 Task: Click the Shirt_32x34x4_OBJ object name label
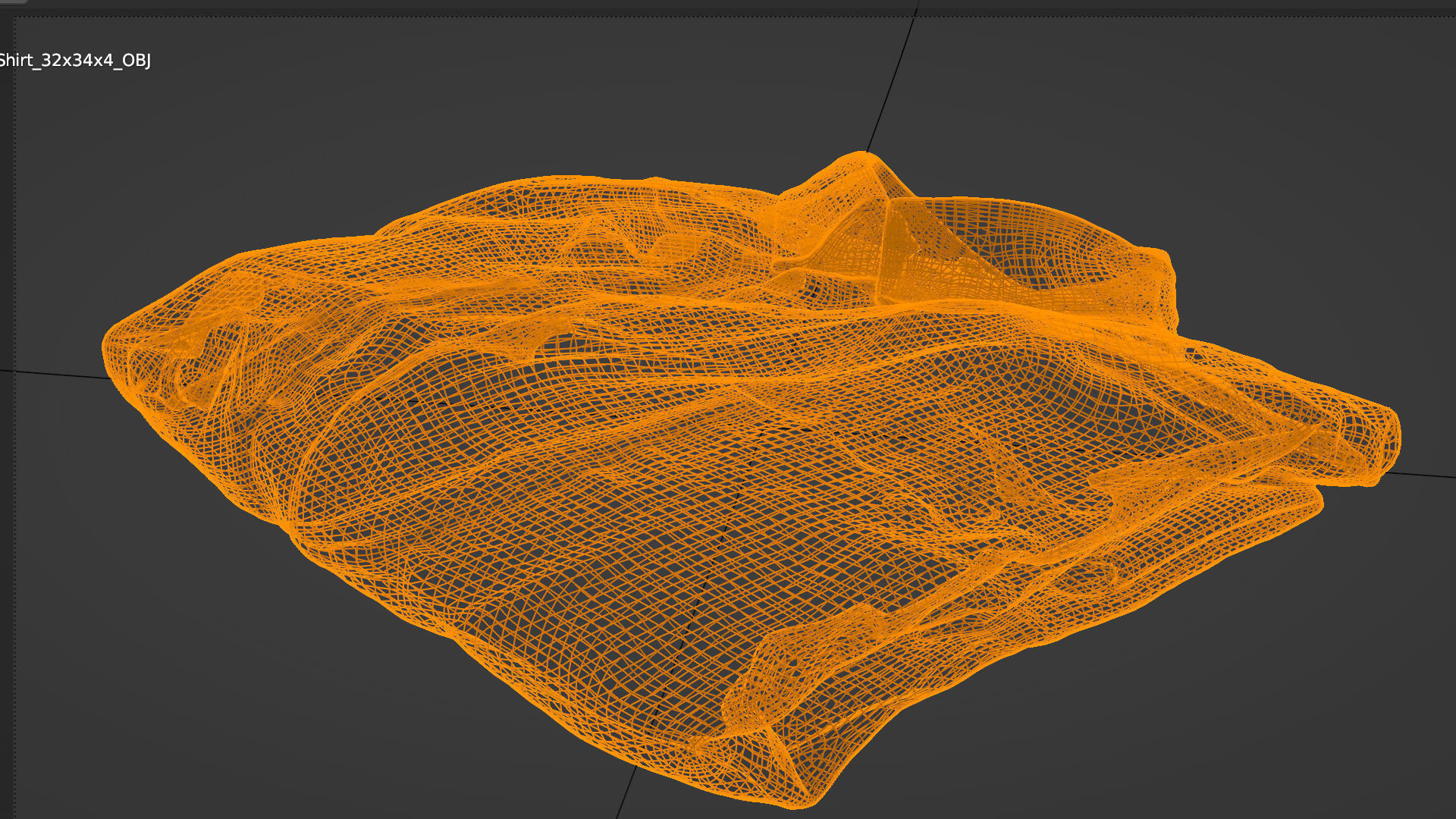74,61
